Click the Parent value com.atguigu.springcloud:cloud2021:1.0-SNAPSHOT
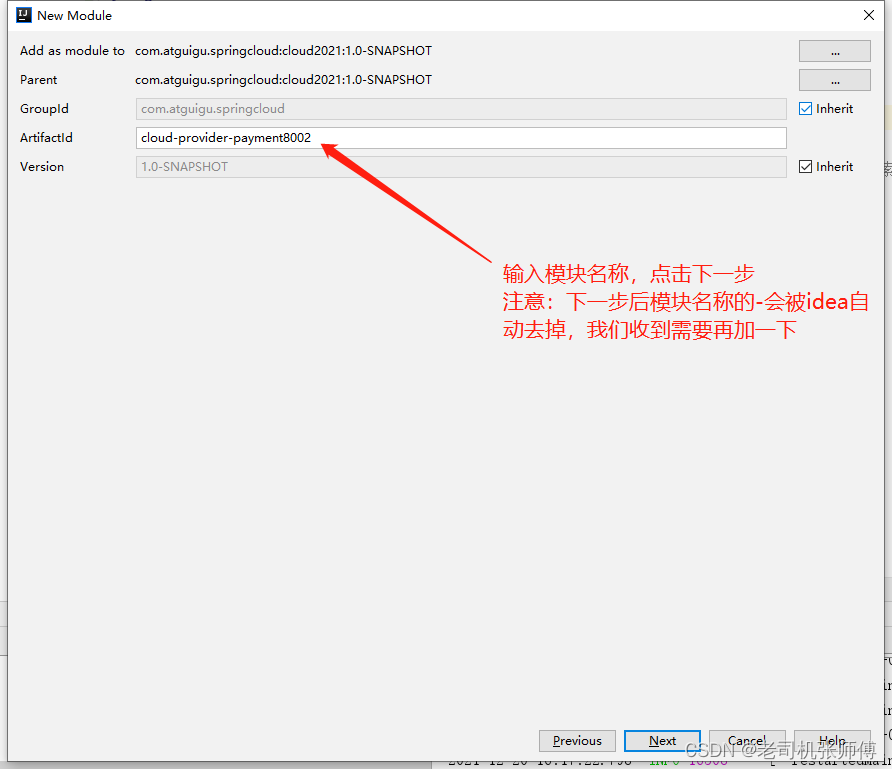 283,80
